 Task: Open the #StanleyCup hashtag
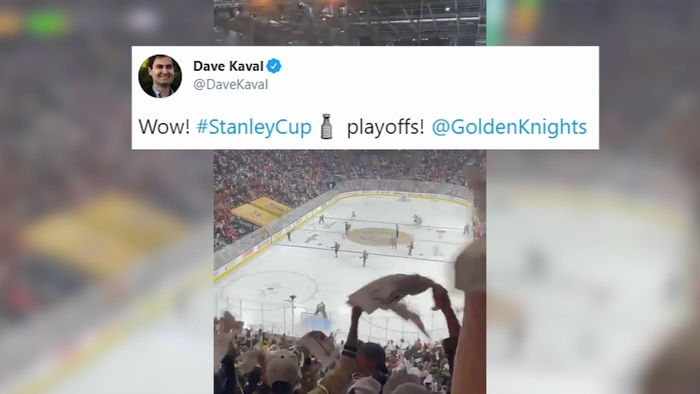pos(254,127)
